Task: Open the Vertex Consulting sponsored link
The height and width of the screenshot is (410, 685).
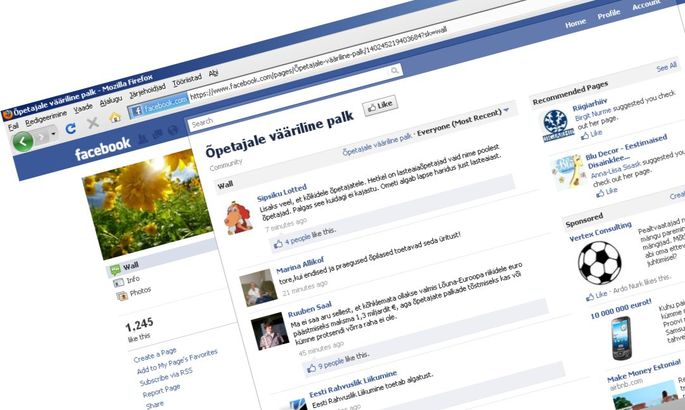Action: pyautogui.click(x=600, y=231)
